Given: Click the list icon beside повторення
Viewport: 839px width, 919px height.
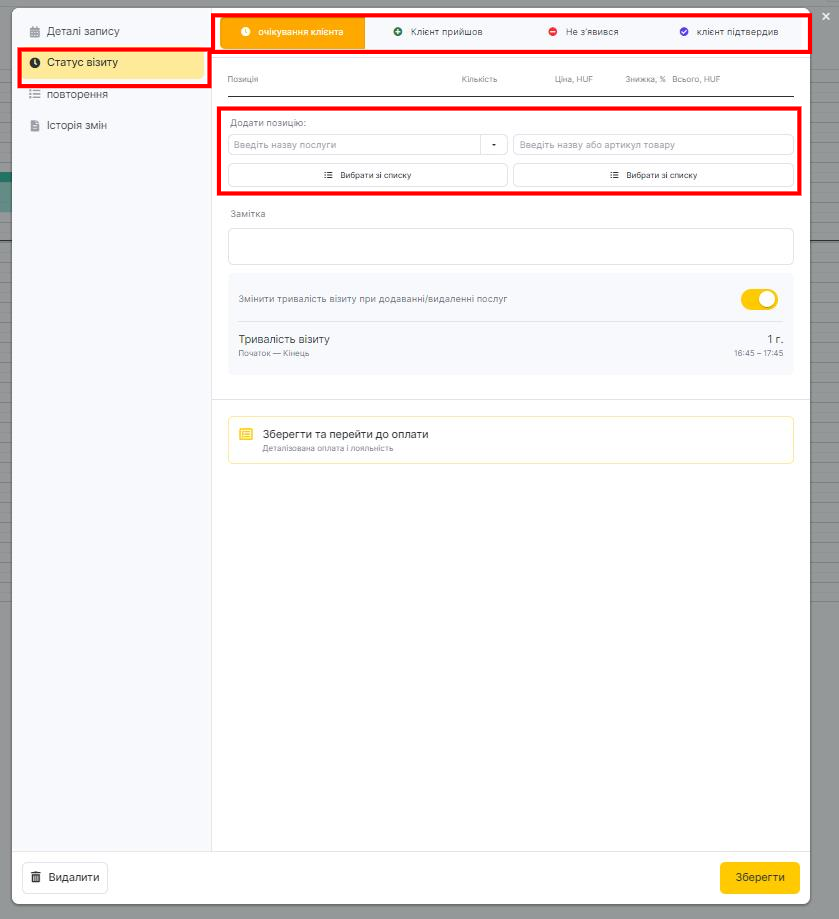Looking at the screenshot, I should 35,94.
